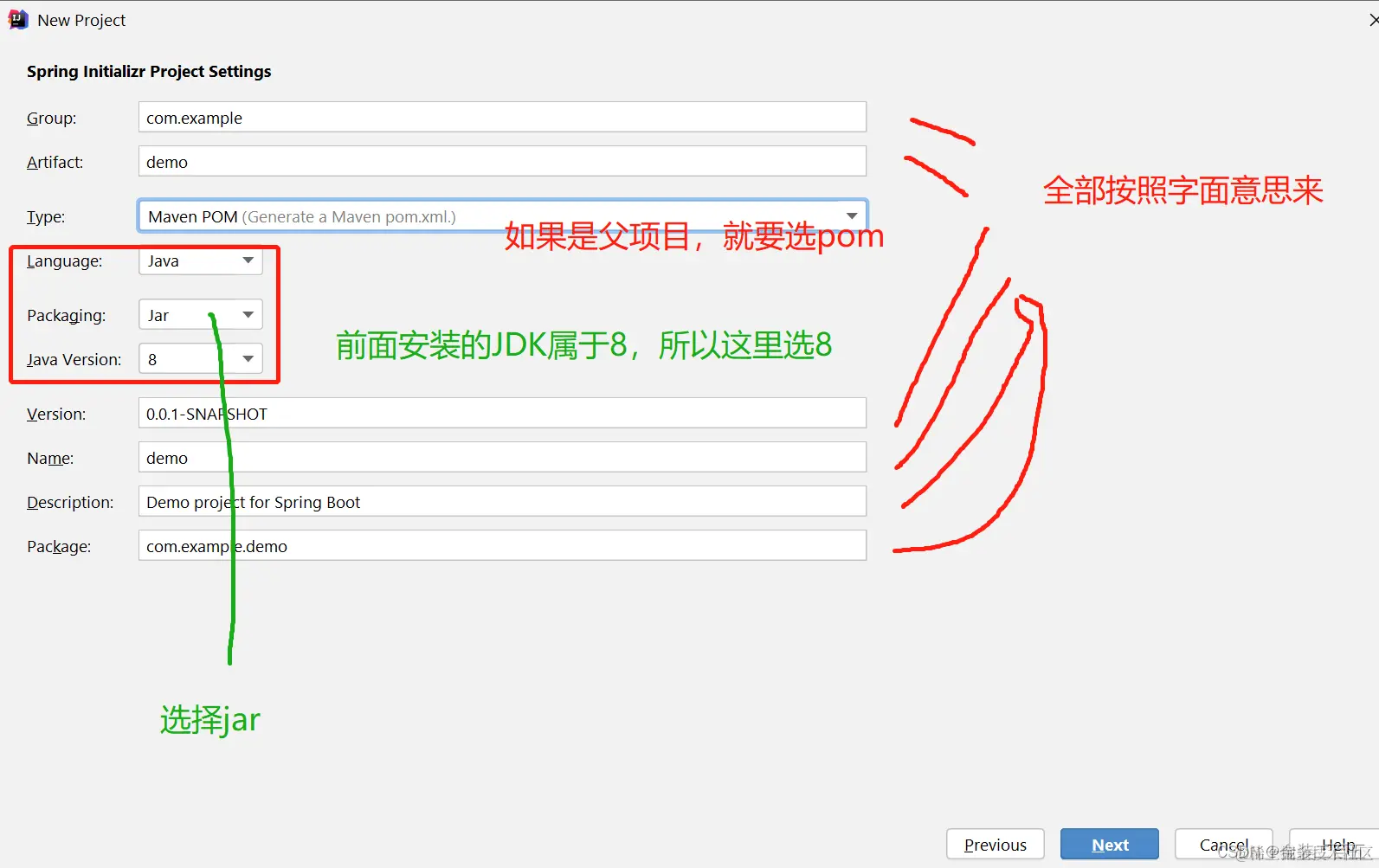The height and width of the screenshot is (868, 1379).
Task: Click the Group label
Action: click(51, 119)
